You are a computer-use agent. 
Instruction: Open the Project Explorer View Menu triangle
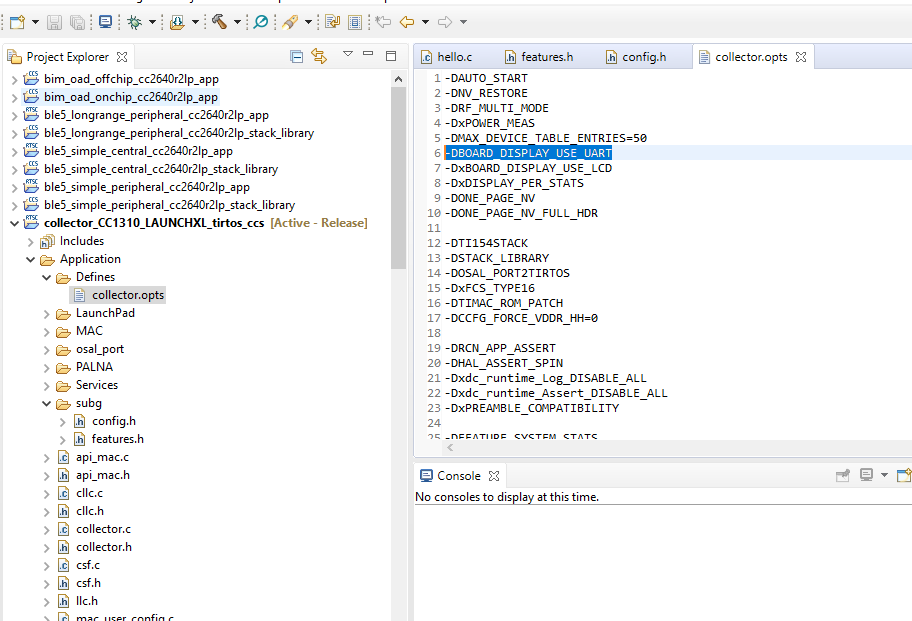pyautogui.click(x=347, y=55)
